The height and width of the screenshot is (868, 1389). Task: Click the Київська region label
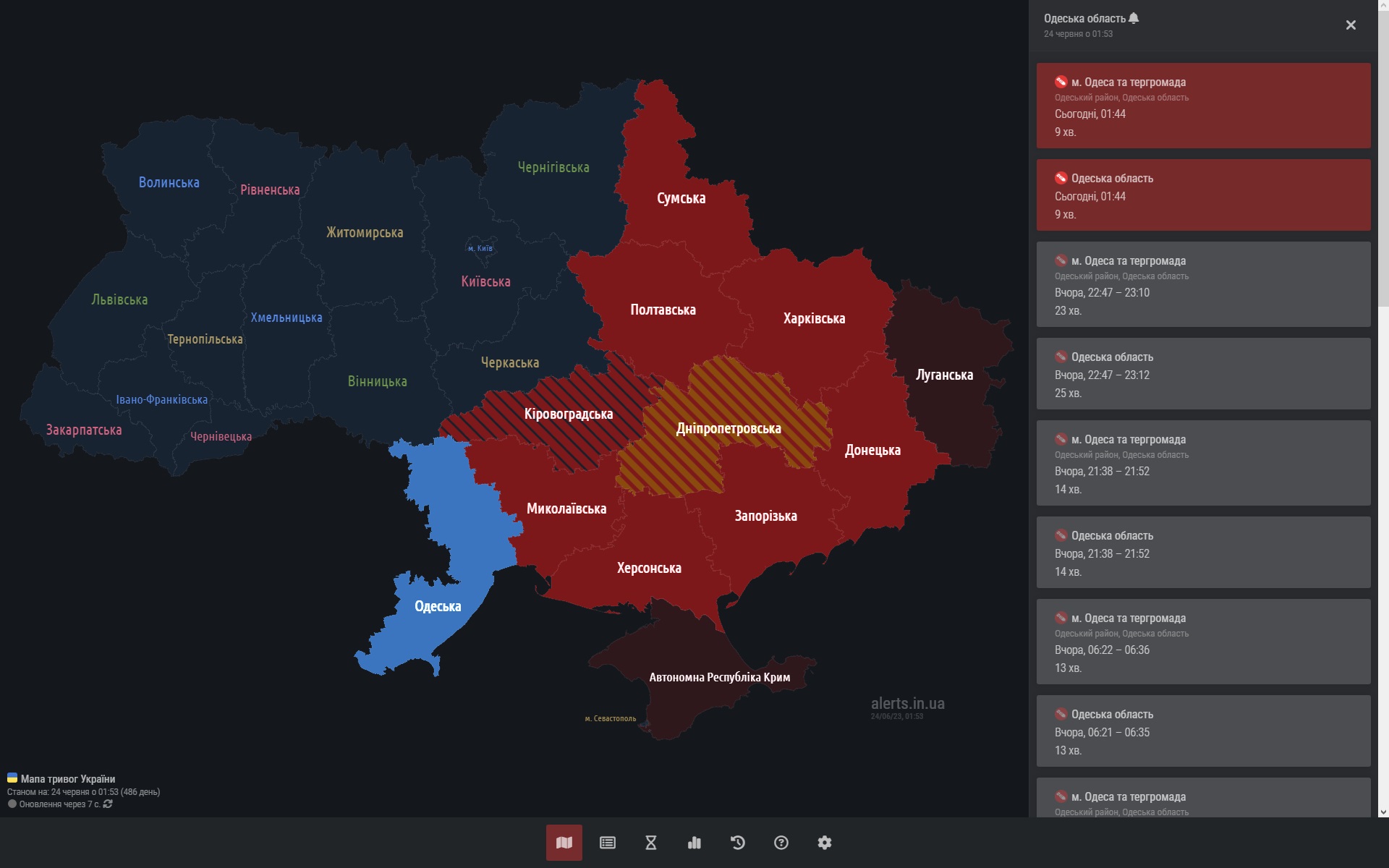coord(485,281)
